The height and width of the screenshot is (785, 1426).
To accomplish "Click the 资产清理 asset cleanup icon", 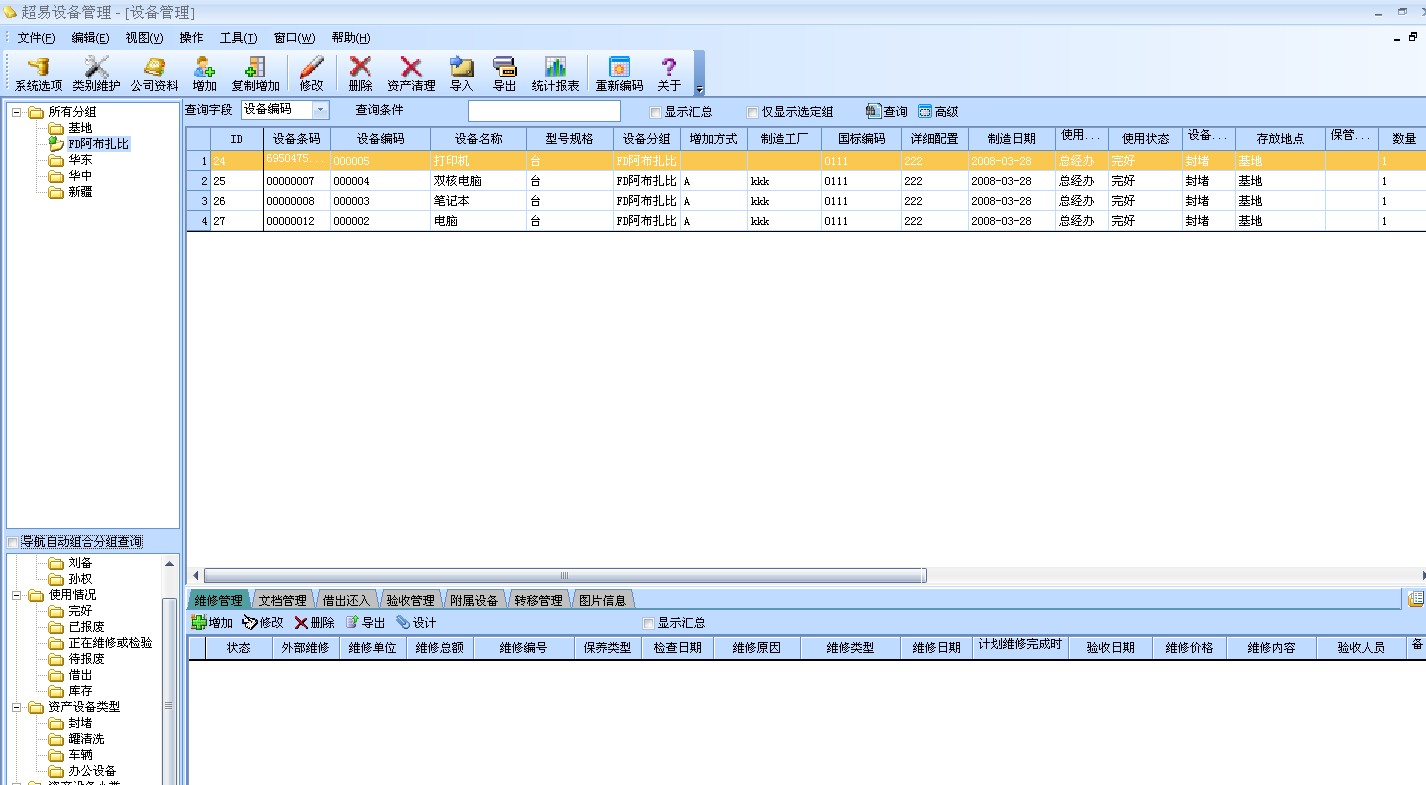I will click(x=411, y=74).
